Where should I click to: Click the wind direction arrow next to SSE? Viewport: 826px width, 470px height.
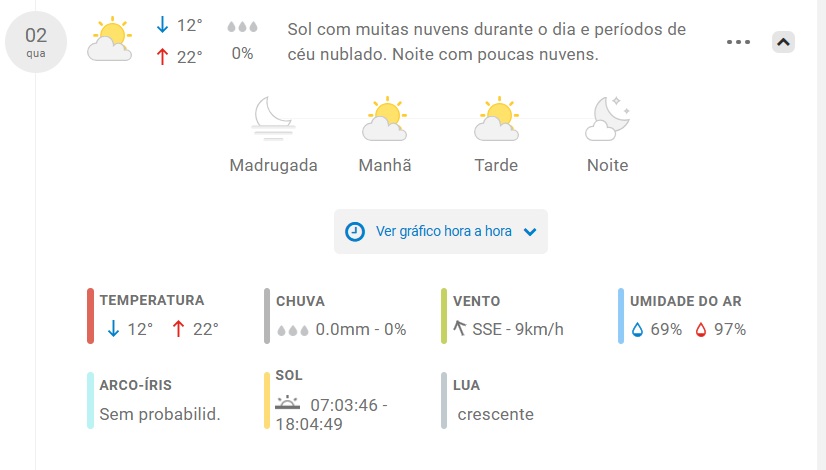click(x=459, y=328)
